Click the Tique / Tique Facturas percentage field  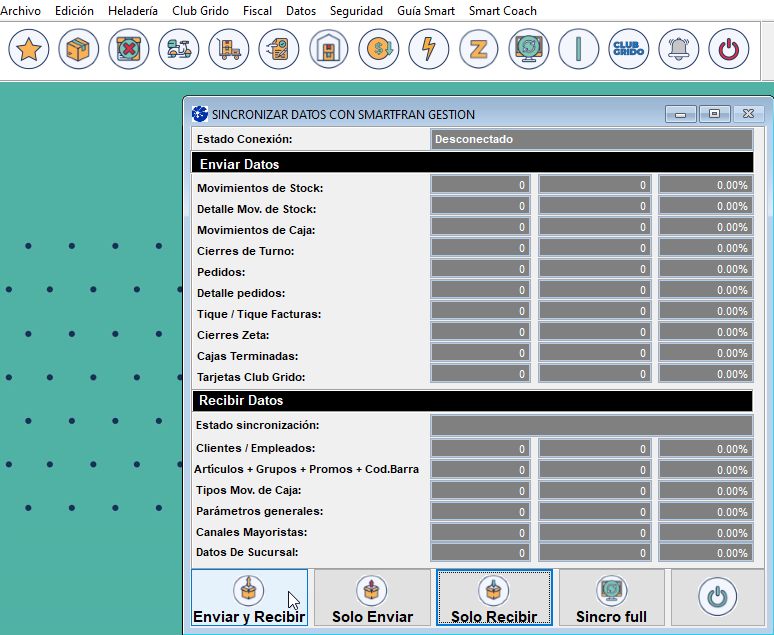(705, 311)
